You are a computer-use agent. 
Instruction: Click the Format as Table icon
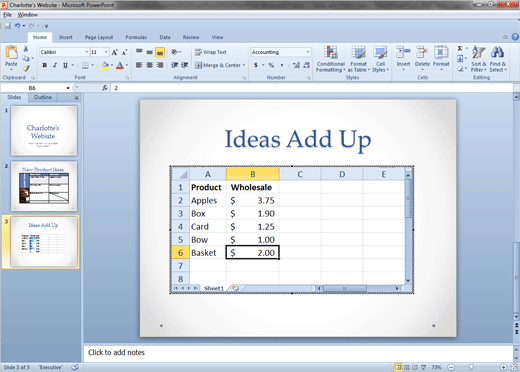coord(359,59)
